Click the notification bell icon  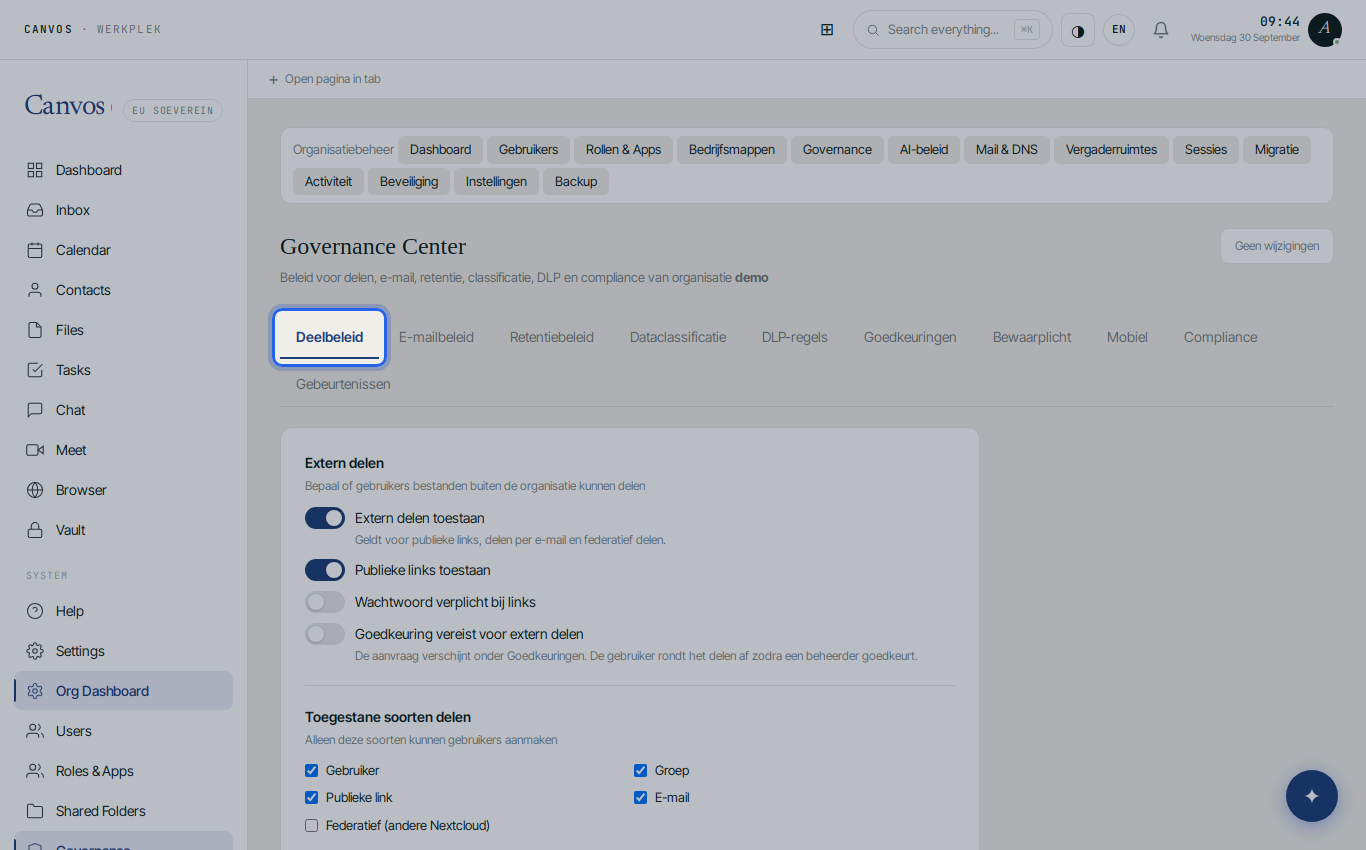coord(1161,30)
